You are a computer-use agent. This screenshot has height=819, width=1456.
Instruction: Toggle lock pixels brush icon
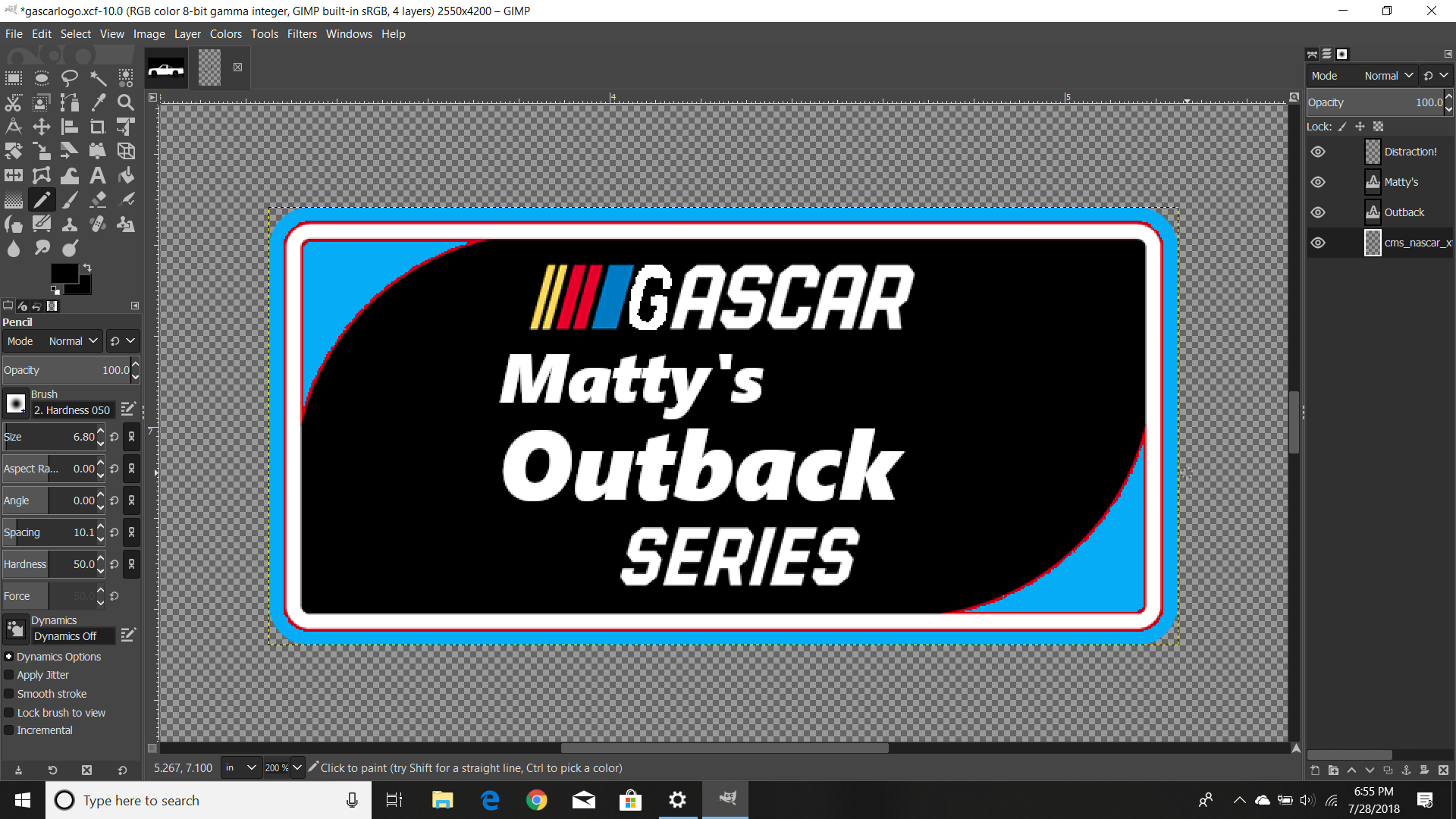[x=1342, y=127]
